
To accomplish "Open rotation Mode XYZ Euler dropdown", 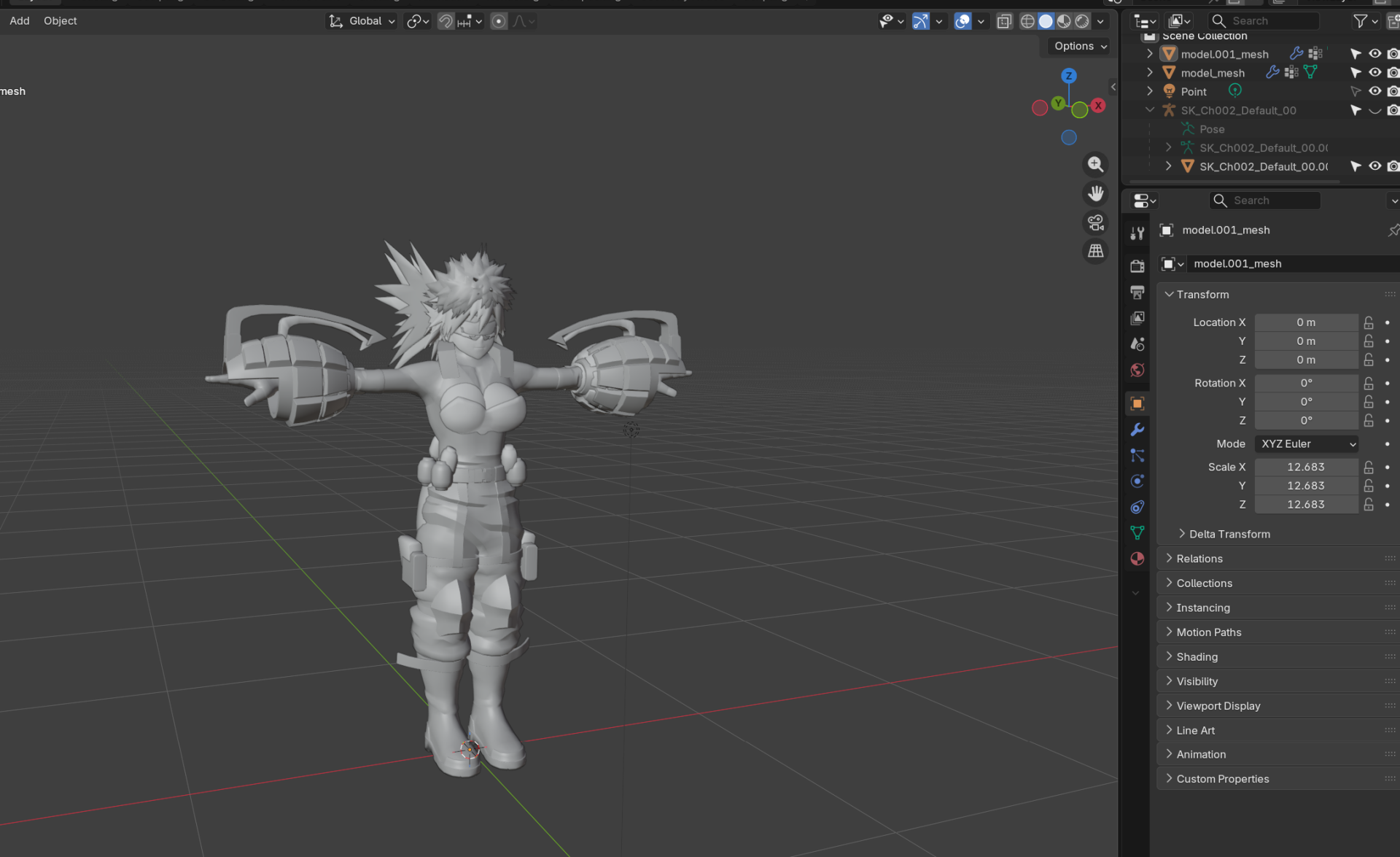I will tap(1307, 444).
